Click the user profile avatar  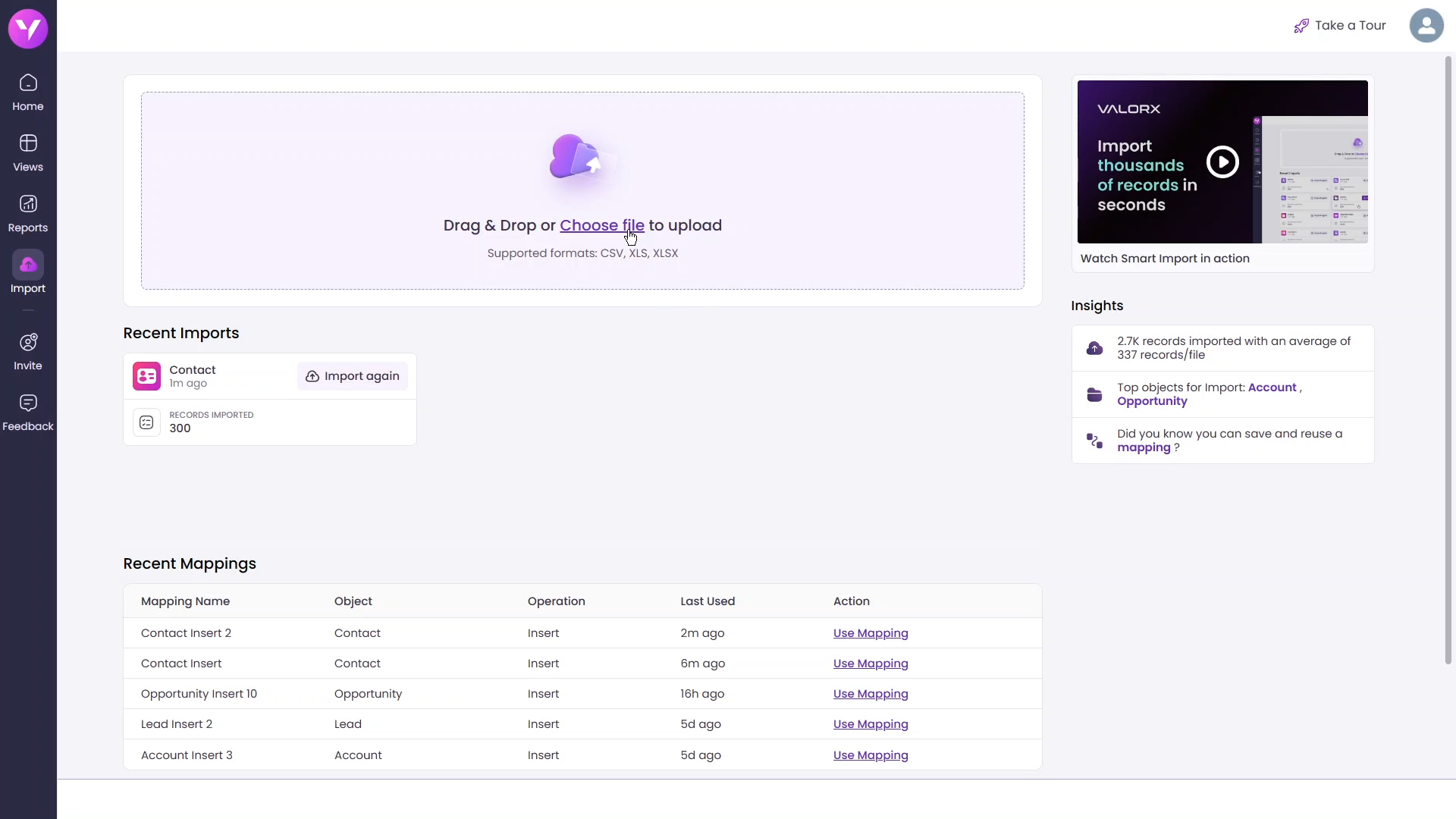click(x=1426, y=26)
